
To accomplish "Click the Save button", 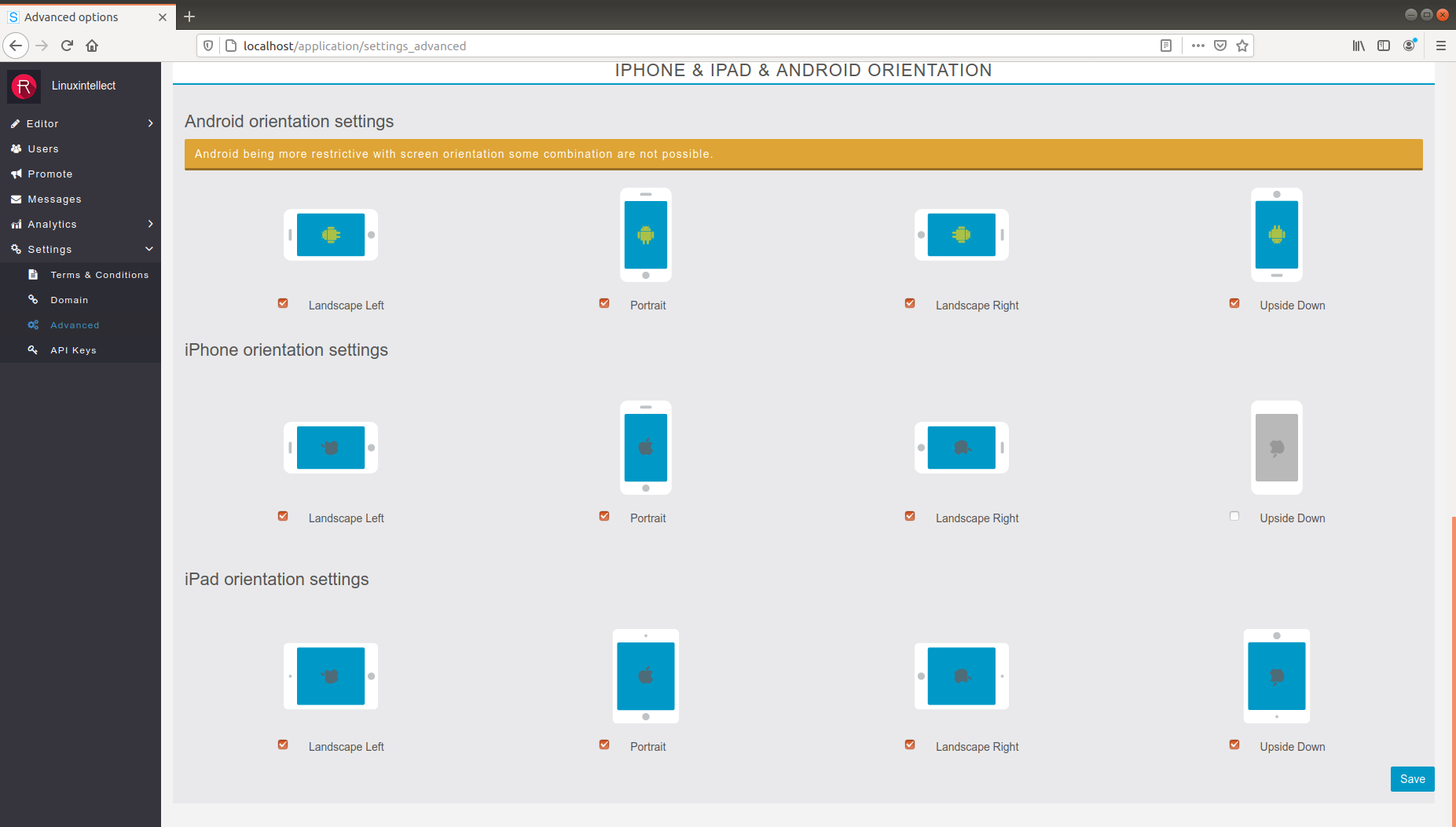I will point(1411,778).
